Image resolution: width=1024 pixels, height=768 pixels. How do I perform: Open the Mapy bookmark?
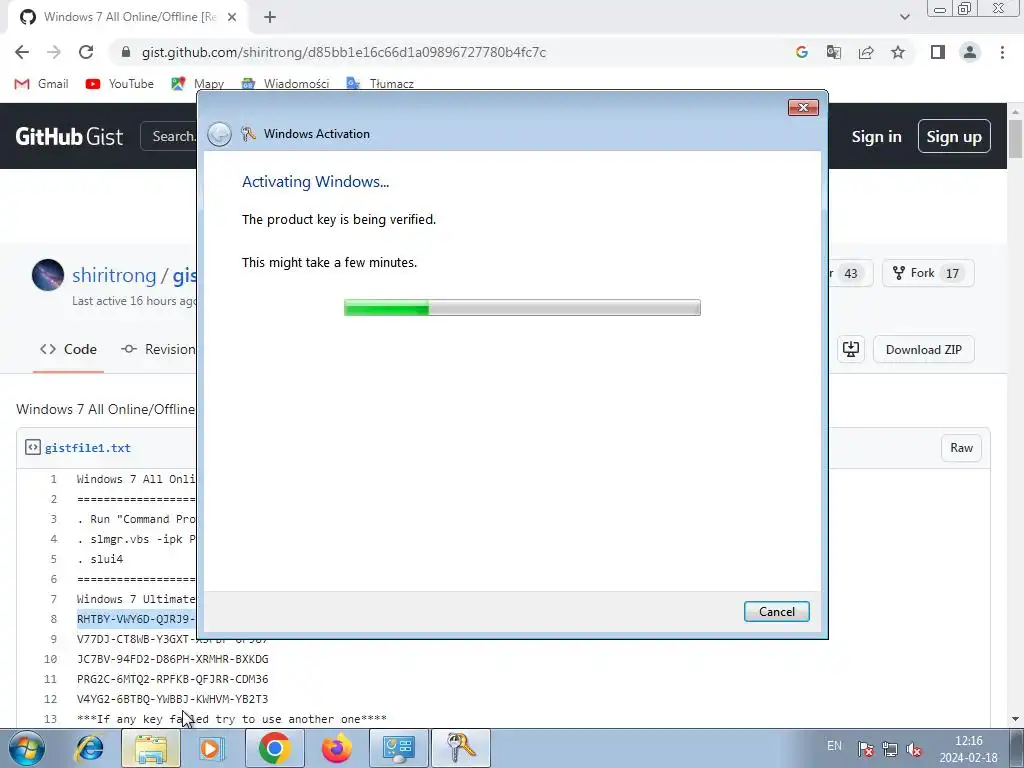click(x=198, y=84)
